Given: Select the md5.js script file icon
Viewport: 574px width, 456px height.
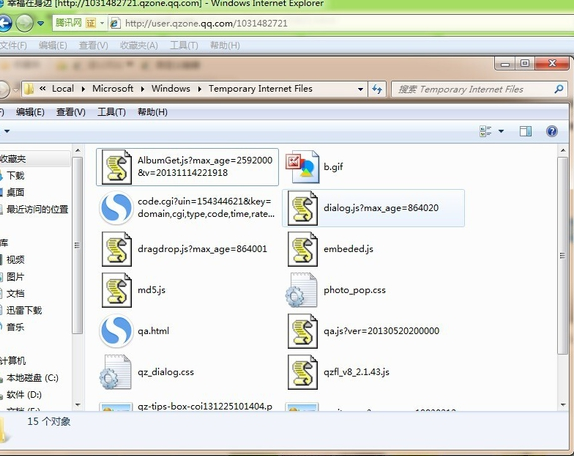Looking at the screenshot, I should tap(117, 290).
